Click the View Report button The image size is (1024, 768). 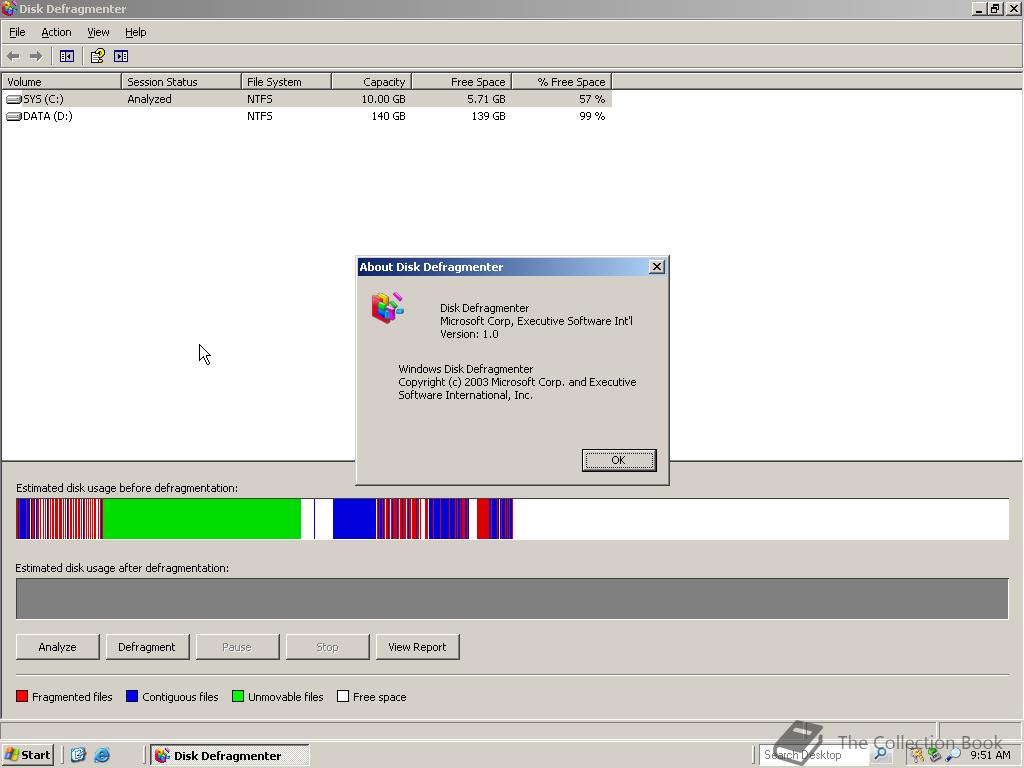point(417,647)
